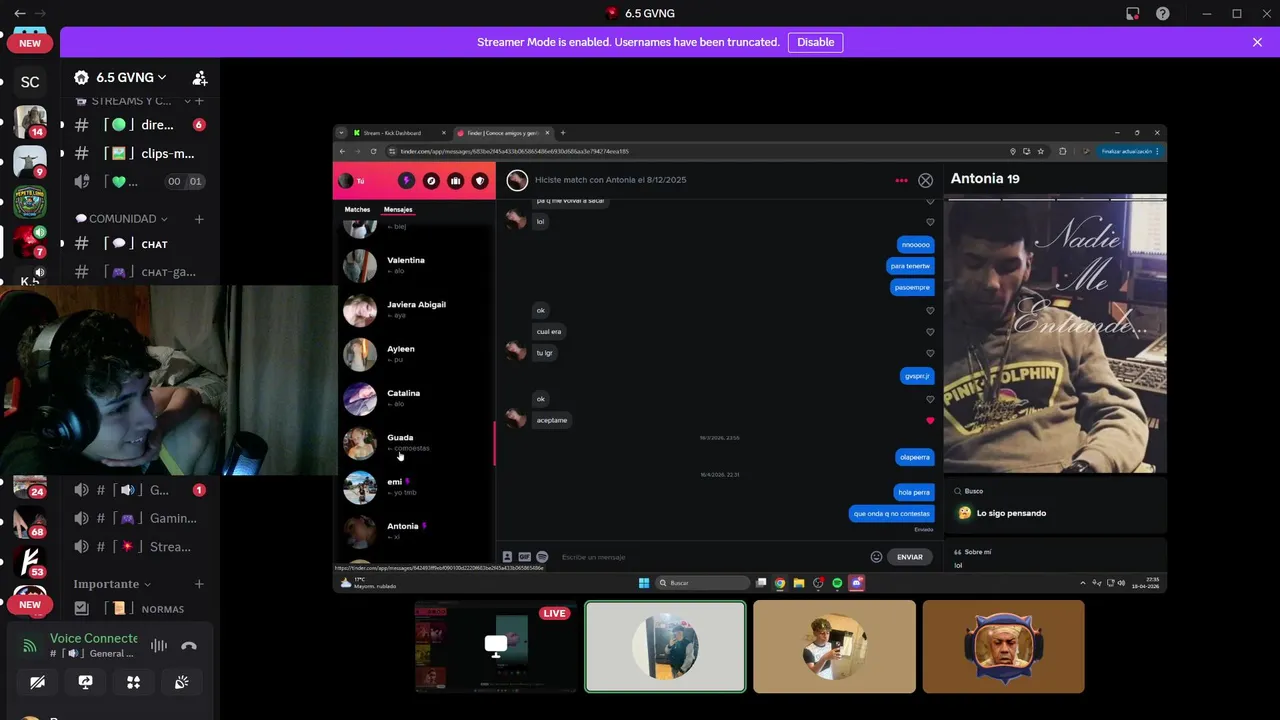The height and width of the screenshot is (720, 1280).
Task: Open the red three-dots chat menu
Action: (901, 181)
